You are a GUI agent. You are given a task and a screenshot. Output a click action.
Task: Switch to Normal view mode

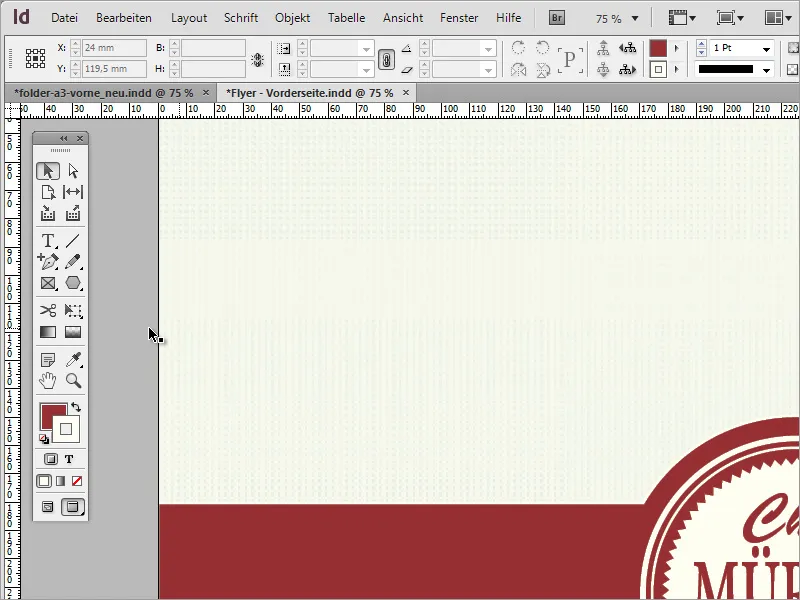point(47,507)
